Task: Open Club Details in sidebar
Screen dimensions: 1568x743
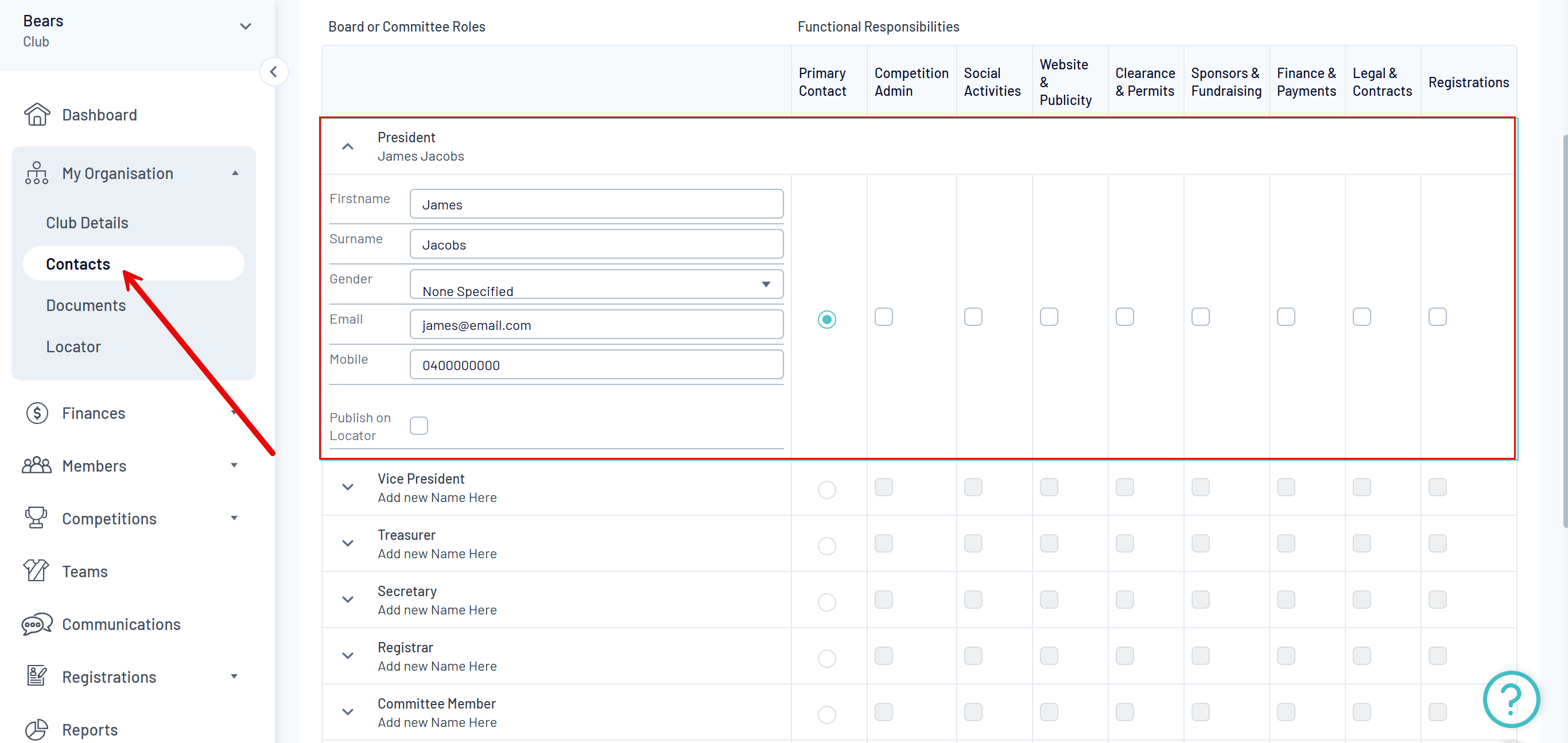Action: click(x=87, y=223)
